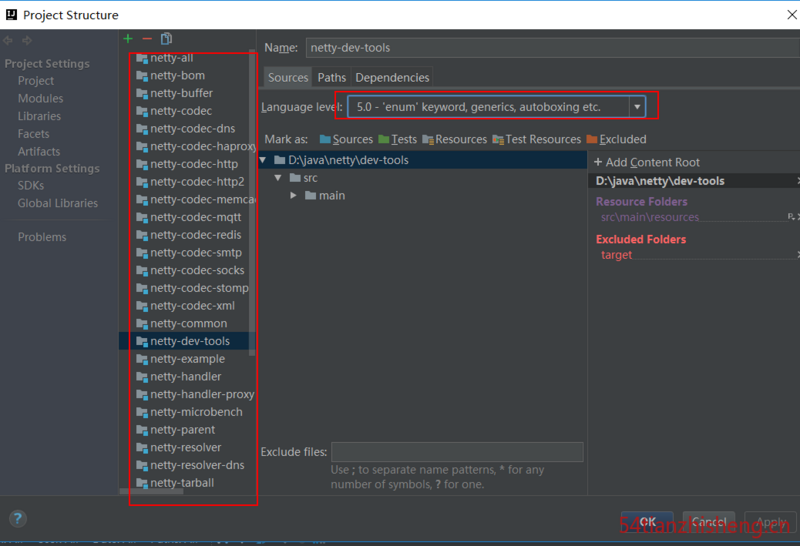The height and width of the screenshot is (546, 800).
Task: Mark as Resources folder icon
Action: 428,139
